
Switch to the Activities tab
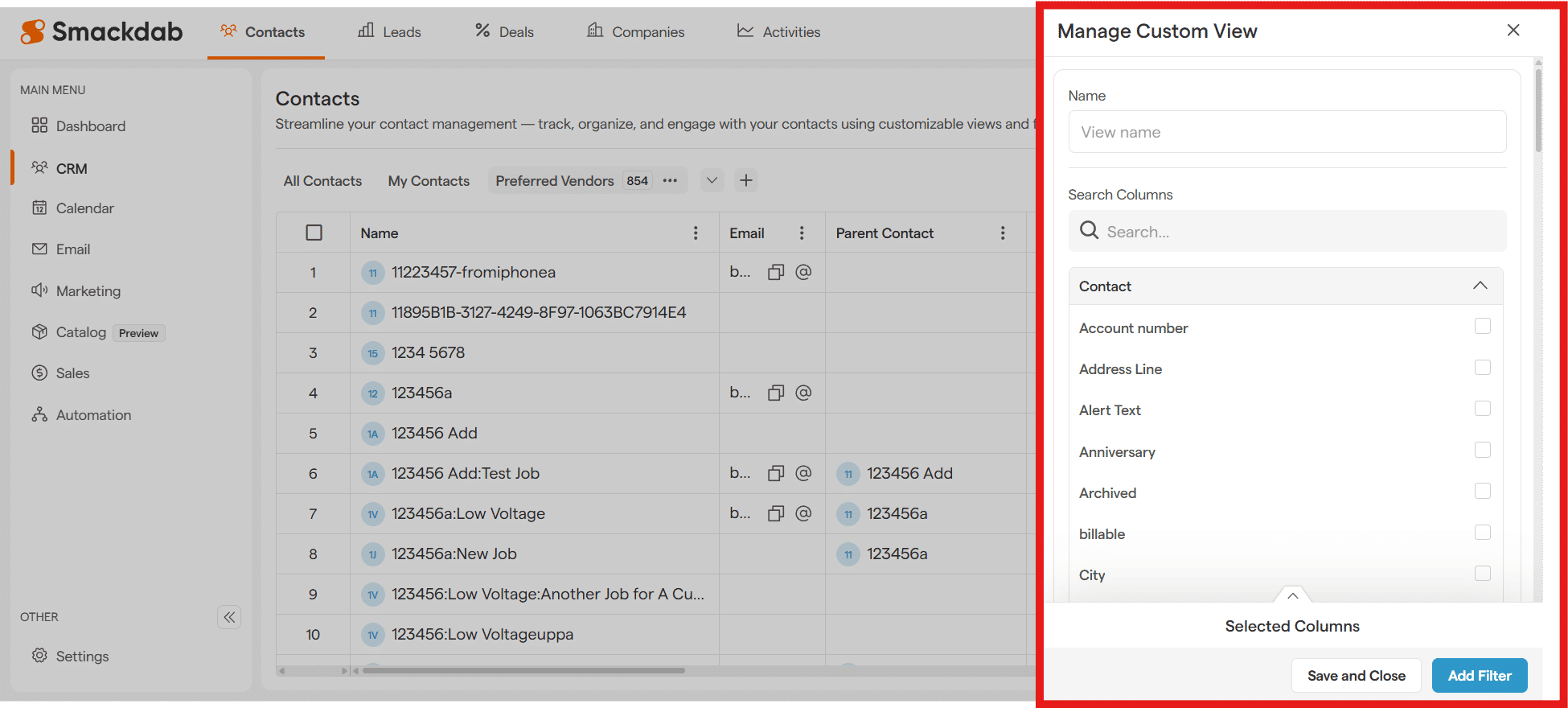779,32
